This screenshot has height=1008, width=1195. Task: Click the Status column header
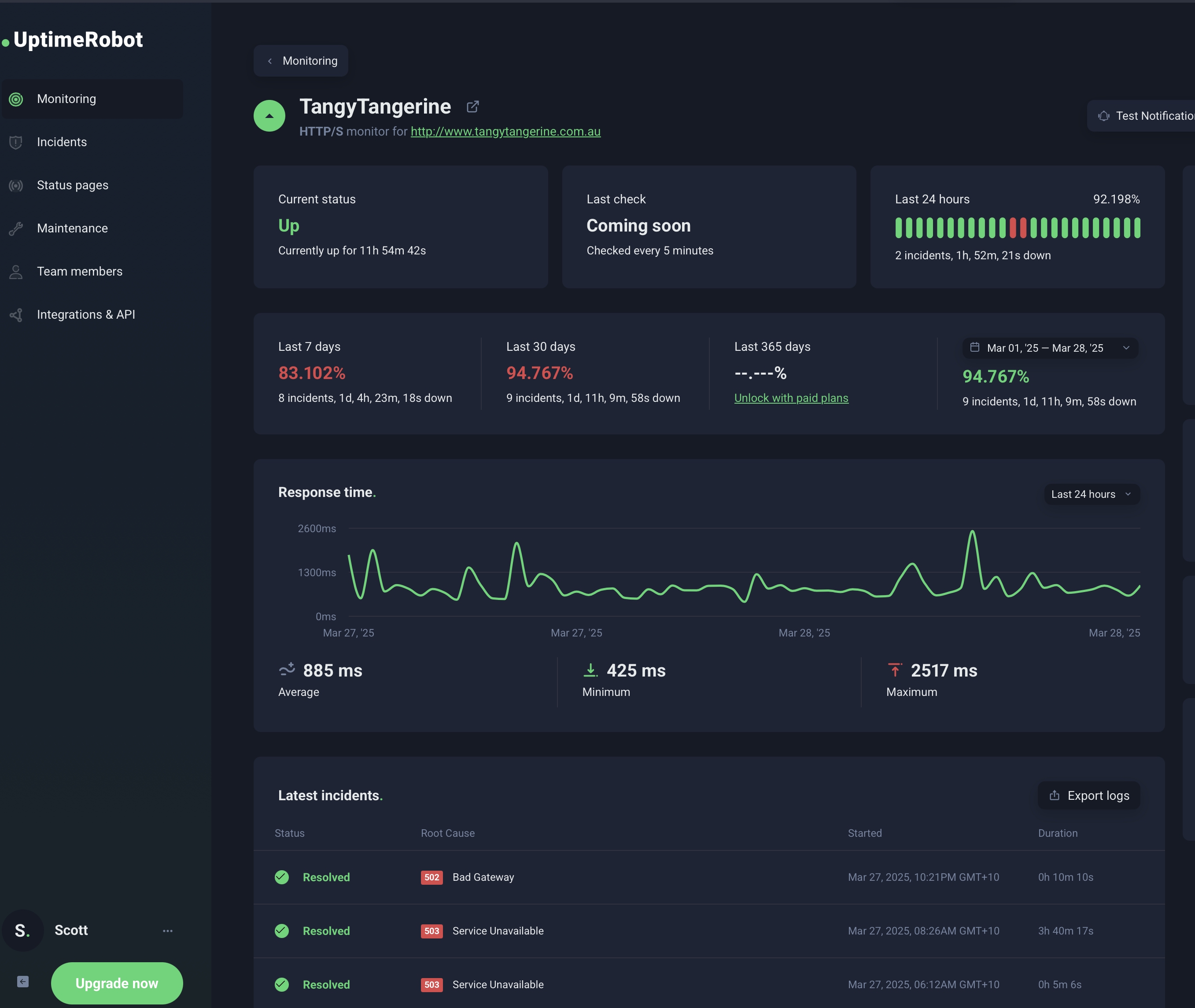point(290,833)
